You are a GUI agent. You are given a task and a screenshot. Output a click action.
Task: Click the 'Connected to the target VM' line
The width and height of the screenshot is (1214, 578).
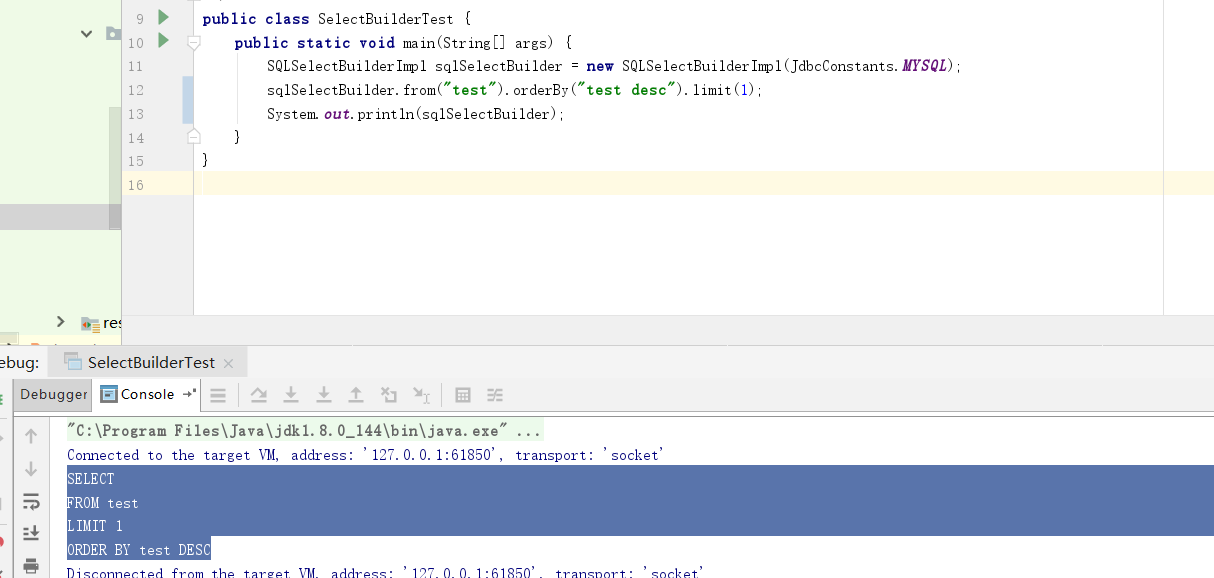click(x=364, y=455)
